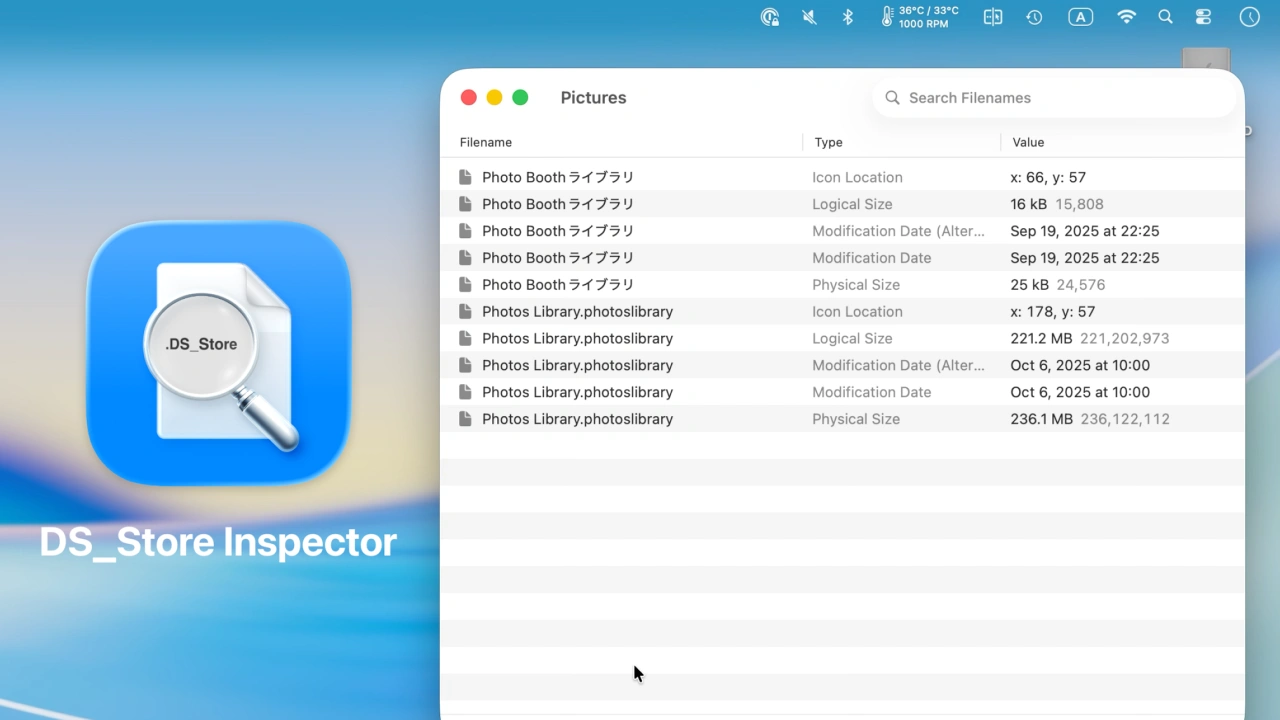Open the Bluetooth menu bar icon

coord(848,17)
